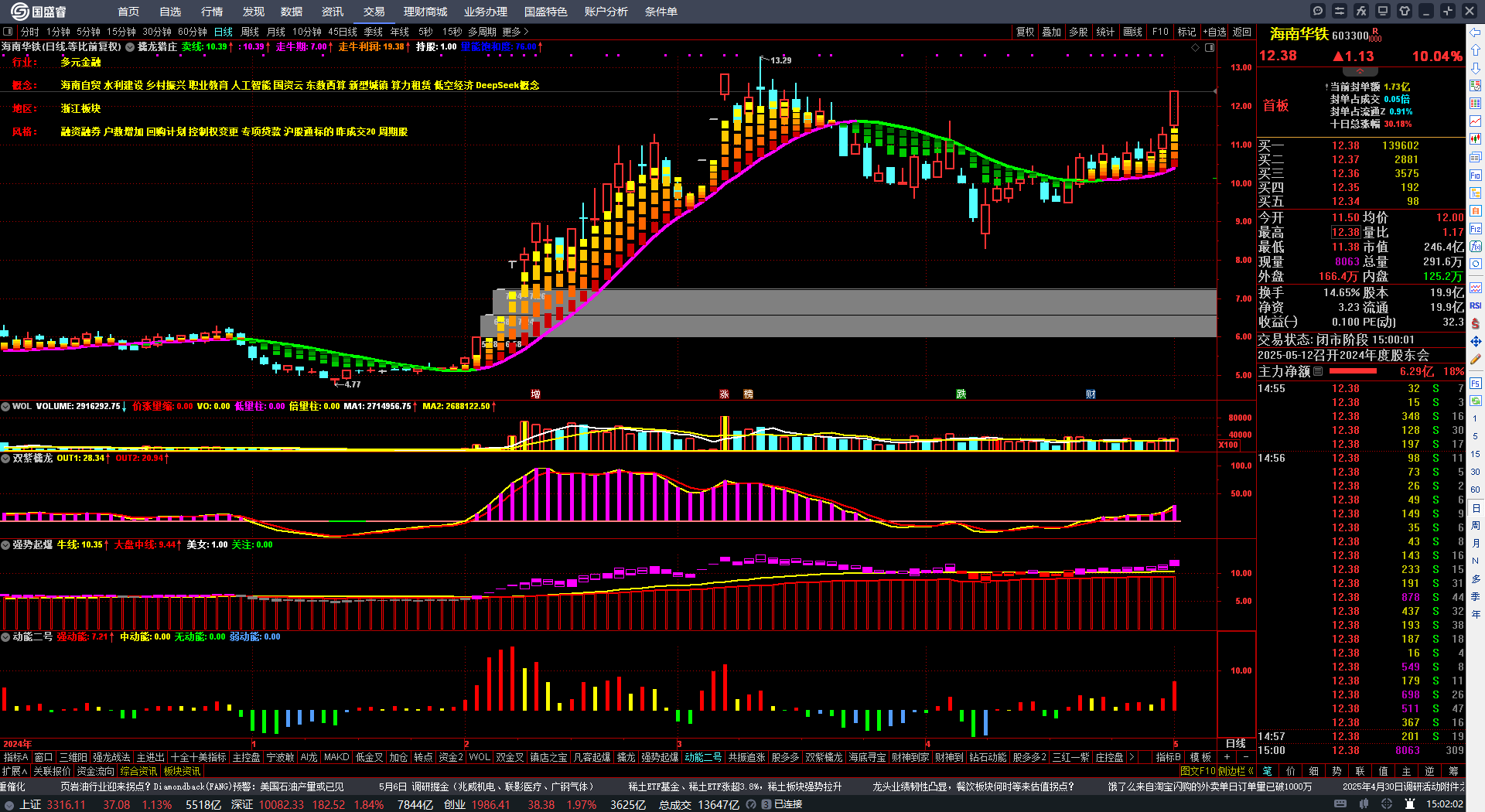The height and width of the screenshot is (812, 1485).
Task: Zoom out chart with - button
Action: 1245,757
